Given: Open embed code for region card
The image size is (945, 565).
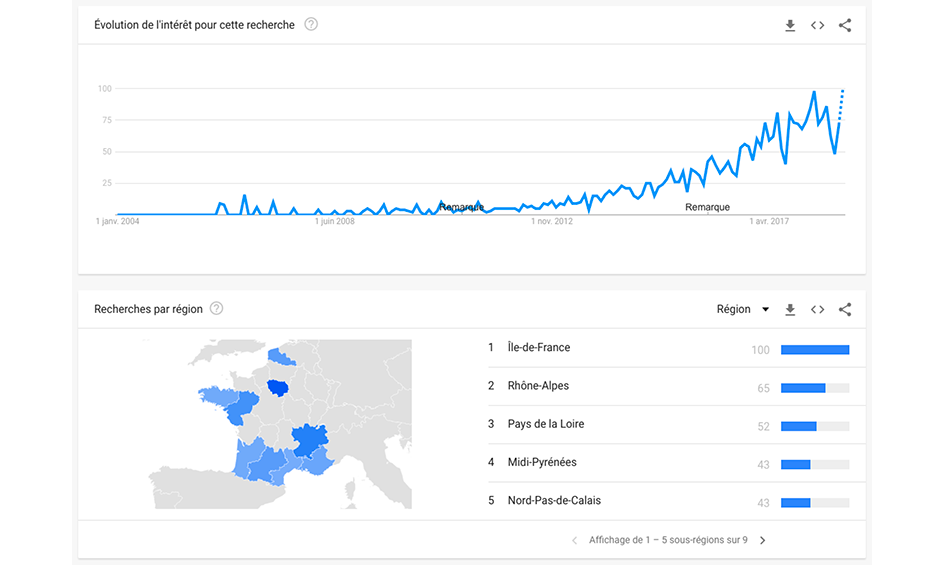Looking at the screenshot, I should [817, 310].
